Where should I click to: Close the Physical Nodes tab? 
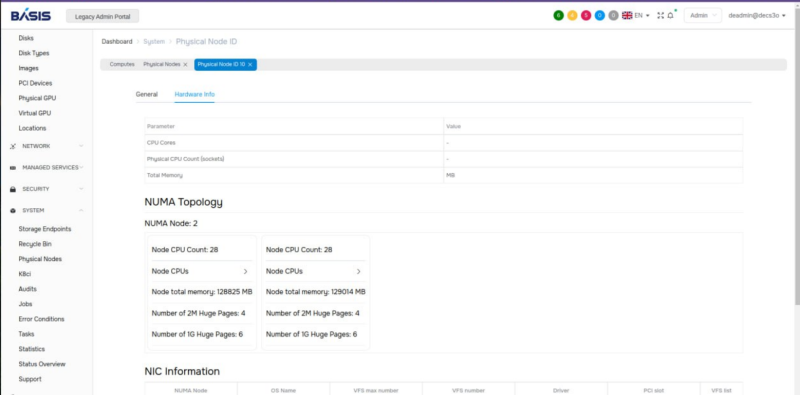click(x=185, y=65)
